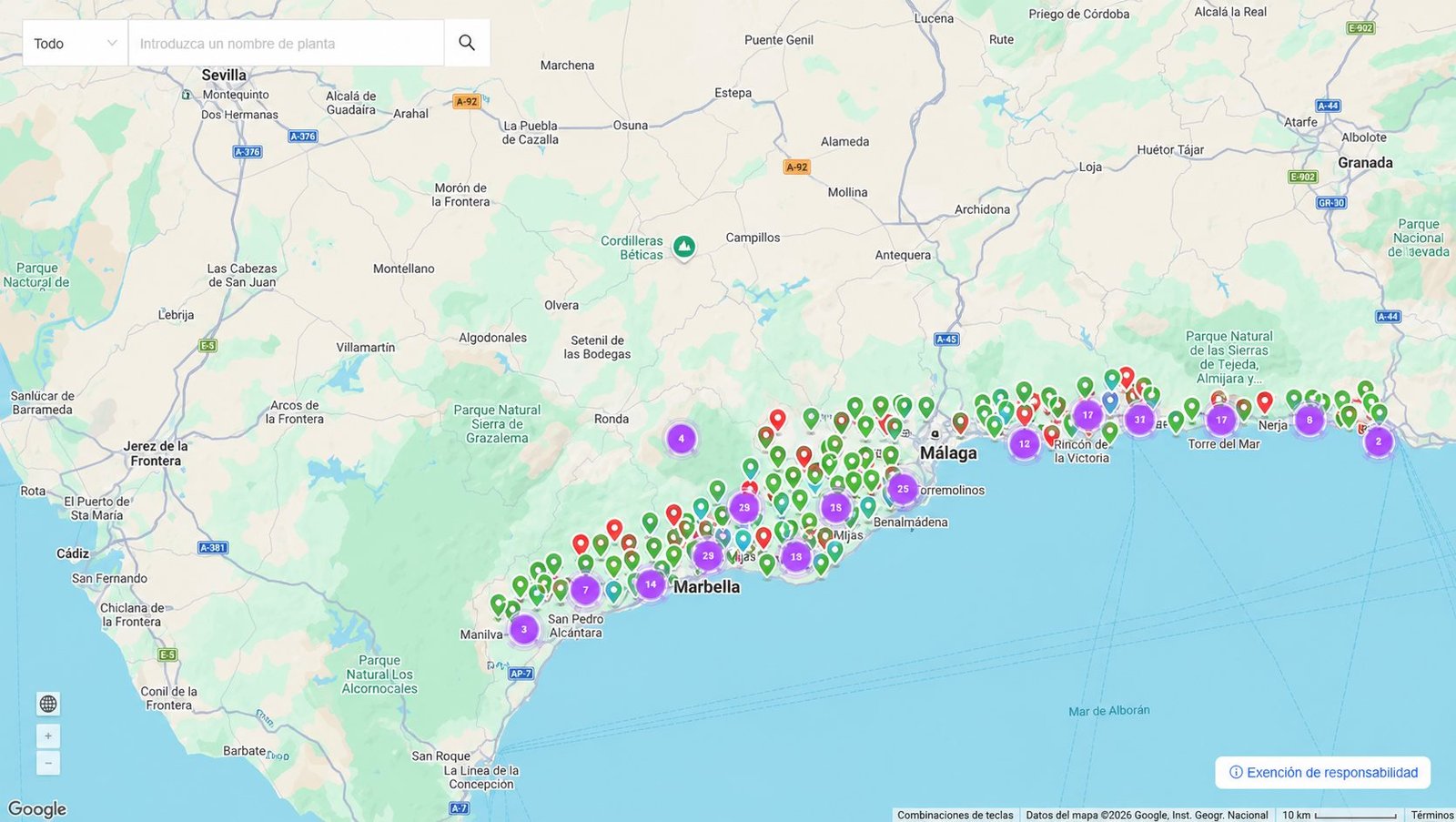
Task: Select the red pin just above the Nerja label
Action: (x=1265, y=401)
